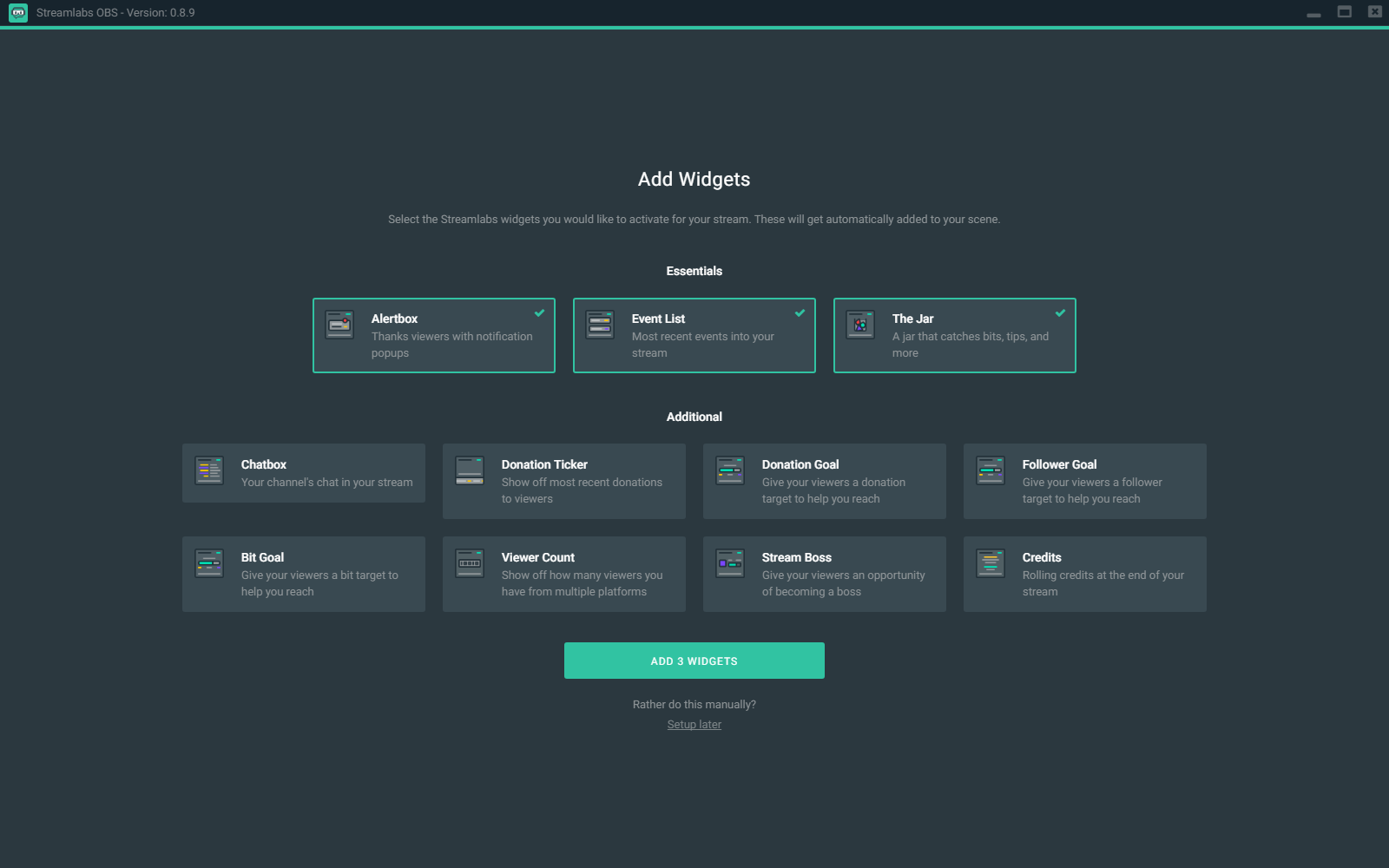Enable the Credits widget title
1389x868 pixels.
pos(1042,557)
